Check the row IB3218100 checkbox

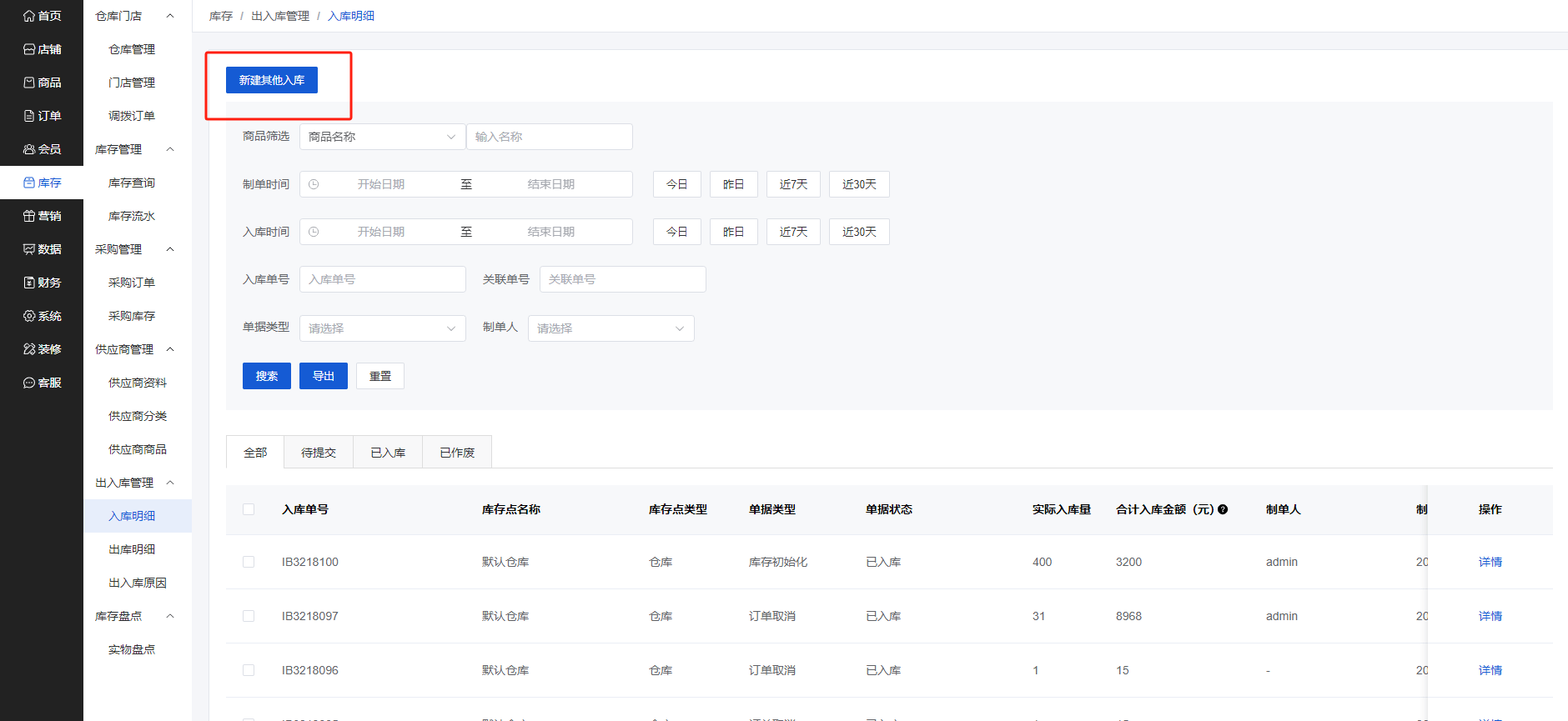point(249,562)
